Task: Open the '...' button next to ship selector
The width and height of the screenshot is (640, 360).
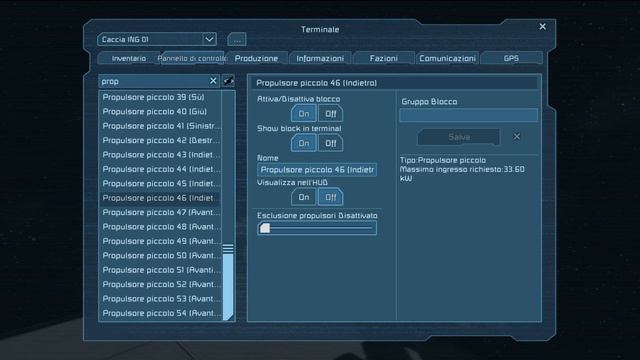Action: [x=237, y=40]
